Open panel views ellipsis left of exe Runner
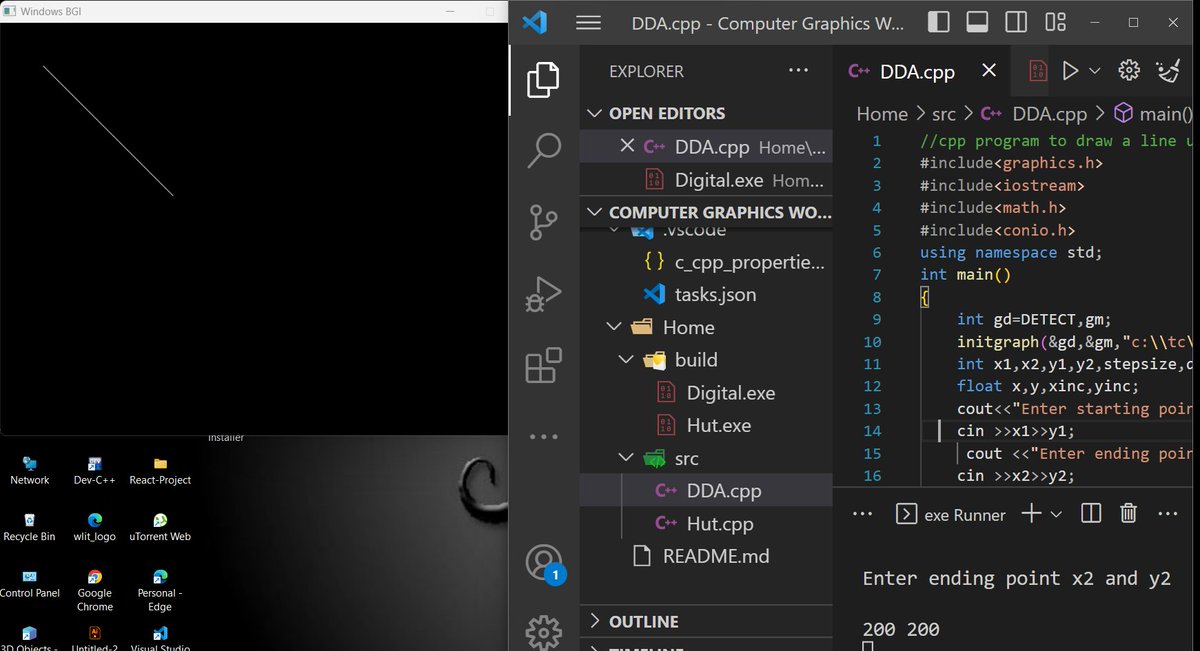 click(x=862, y=513)
